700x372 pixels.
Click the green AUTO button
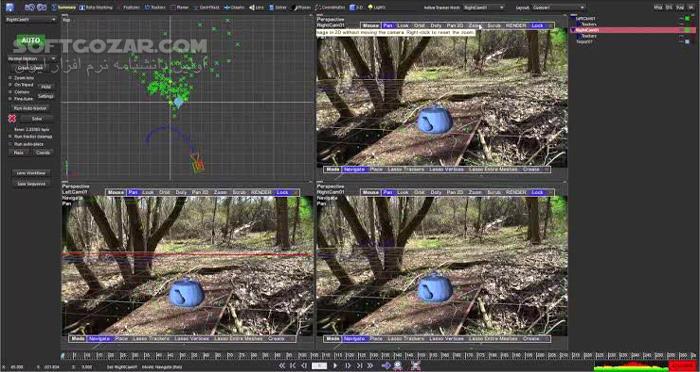pos(31,41)
